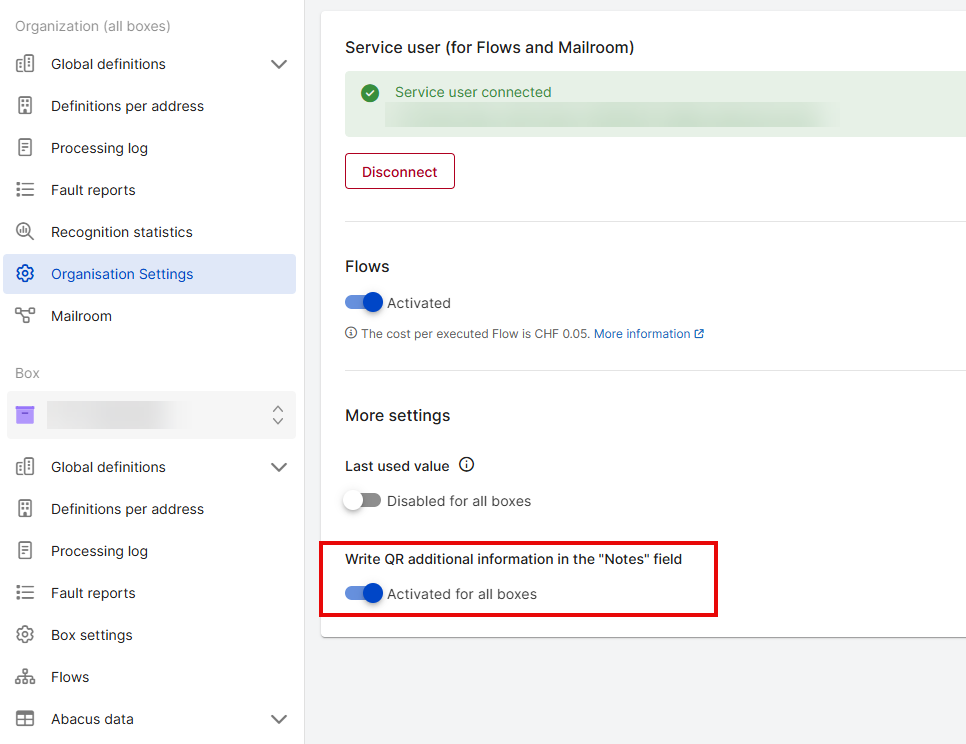The image size is (966, 744).
Task: Open the Box selector dropdown arrows
Action: click(x=278, y=414)
